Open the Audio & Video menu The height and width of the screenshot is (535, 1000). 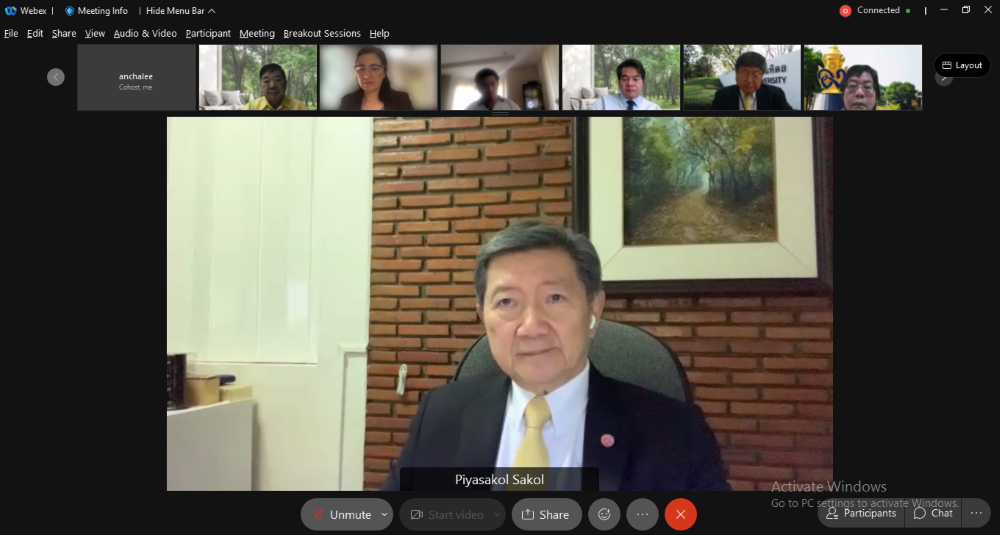click(x=145, y=33)
